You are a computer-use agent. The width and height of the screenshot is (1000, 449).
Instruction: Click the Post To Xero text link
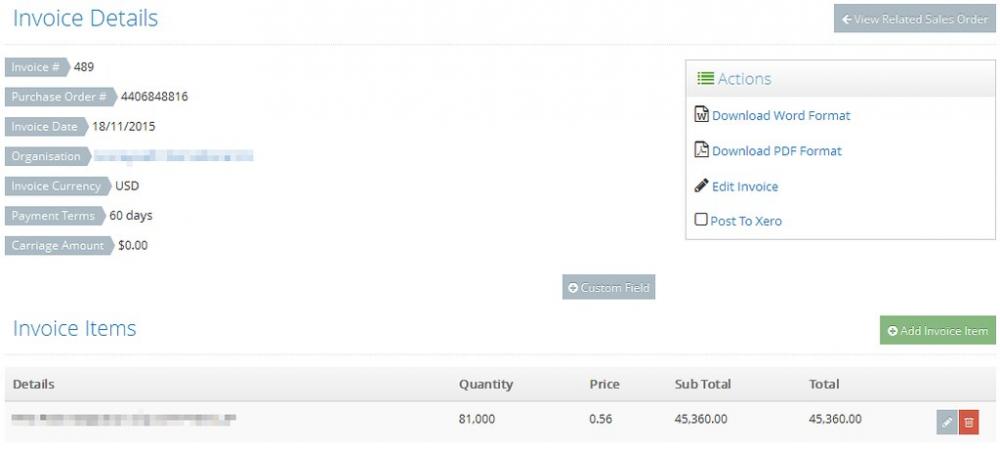[x=746, y=221]
